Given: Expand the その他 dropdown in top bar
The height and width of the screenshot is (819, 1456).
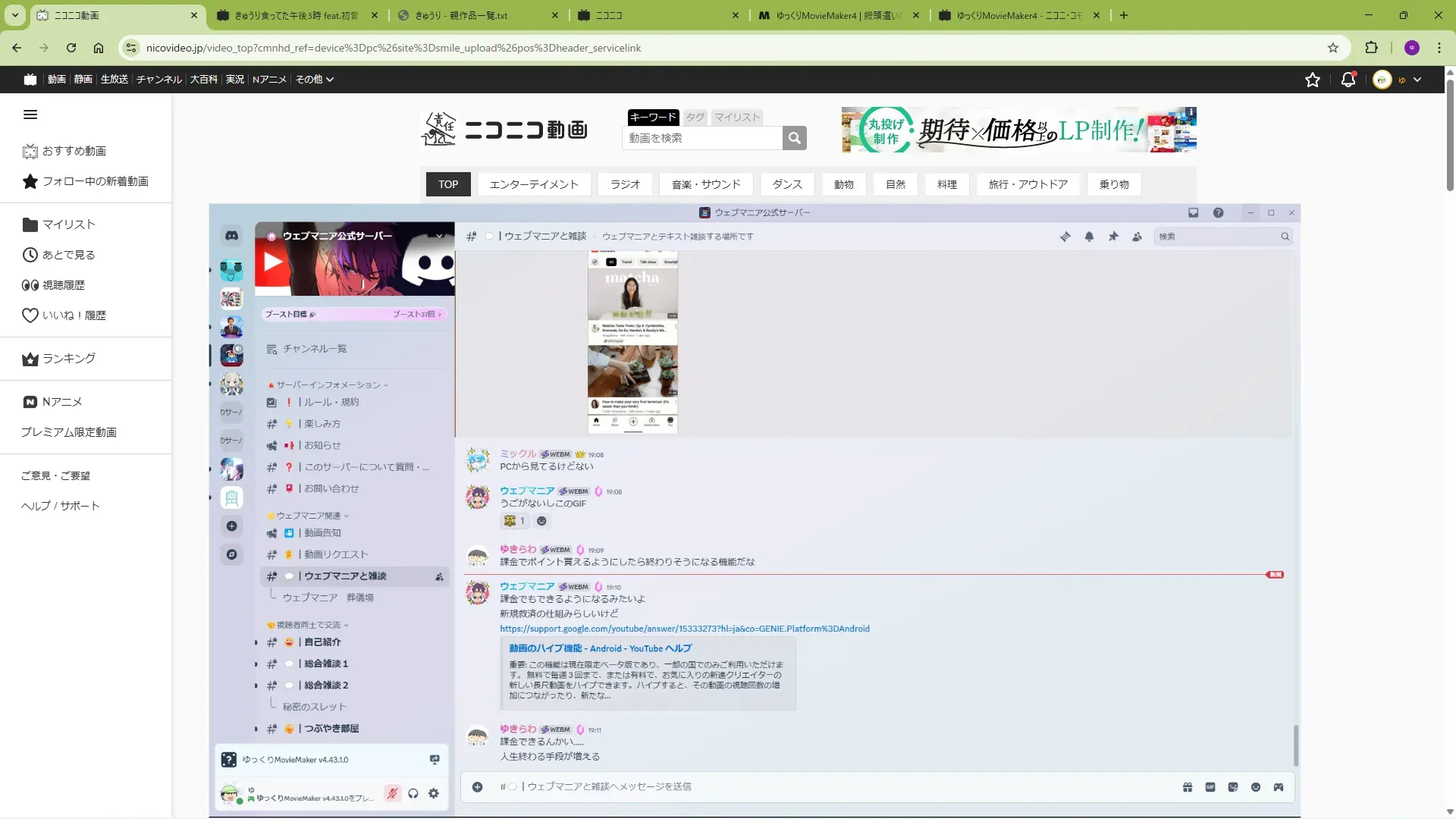Looking at the screenshot, I should [x=314, y=80].
